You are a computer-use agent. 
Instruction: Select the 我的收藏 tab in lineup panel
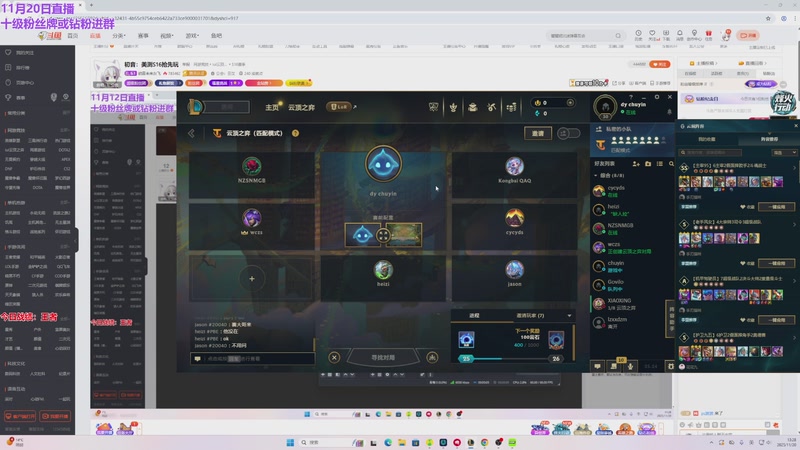(x=707, y=139)
